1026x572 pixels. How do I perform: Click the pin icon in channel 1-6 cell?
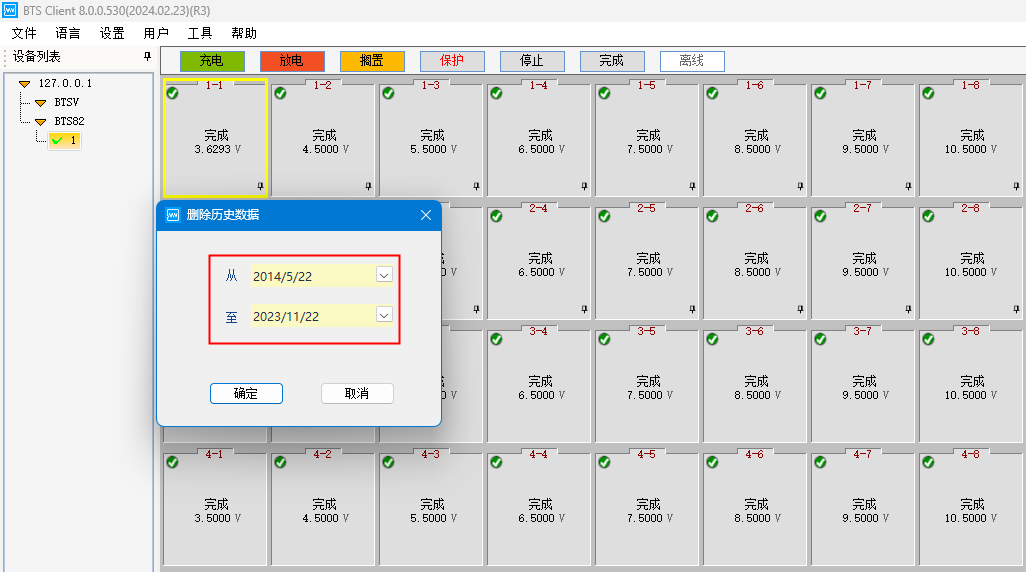(x=800, y=187)
